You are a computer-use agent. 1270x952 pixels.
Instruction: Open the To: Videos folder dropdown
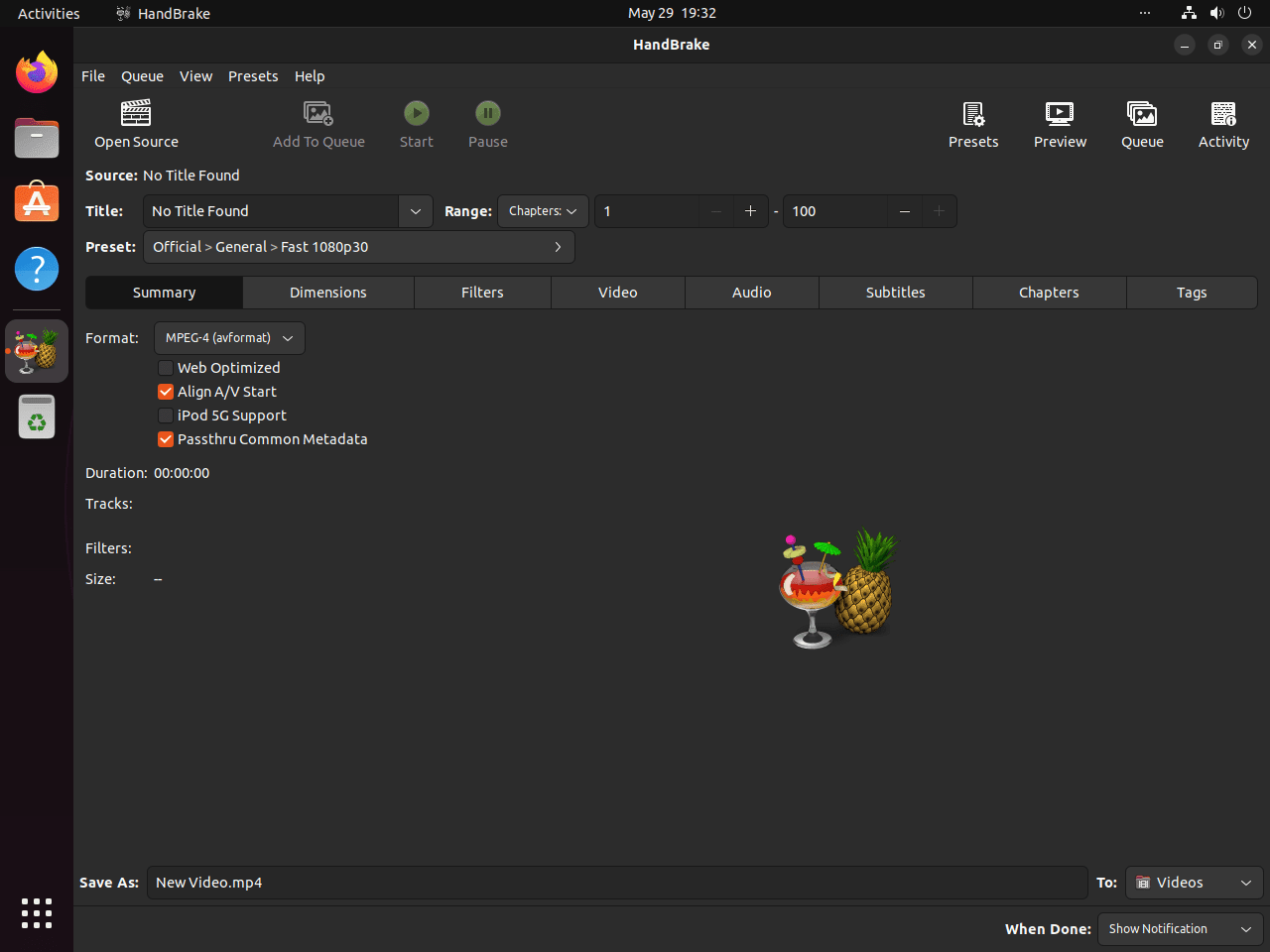pyautogui.click(x=1195, y=883)
